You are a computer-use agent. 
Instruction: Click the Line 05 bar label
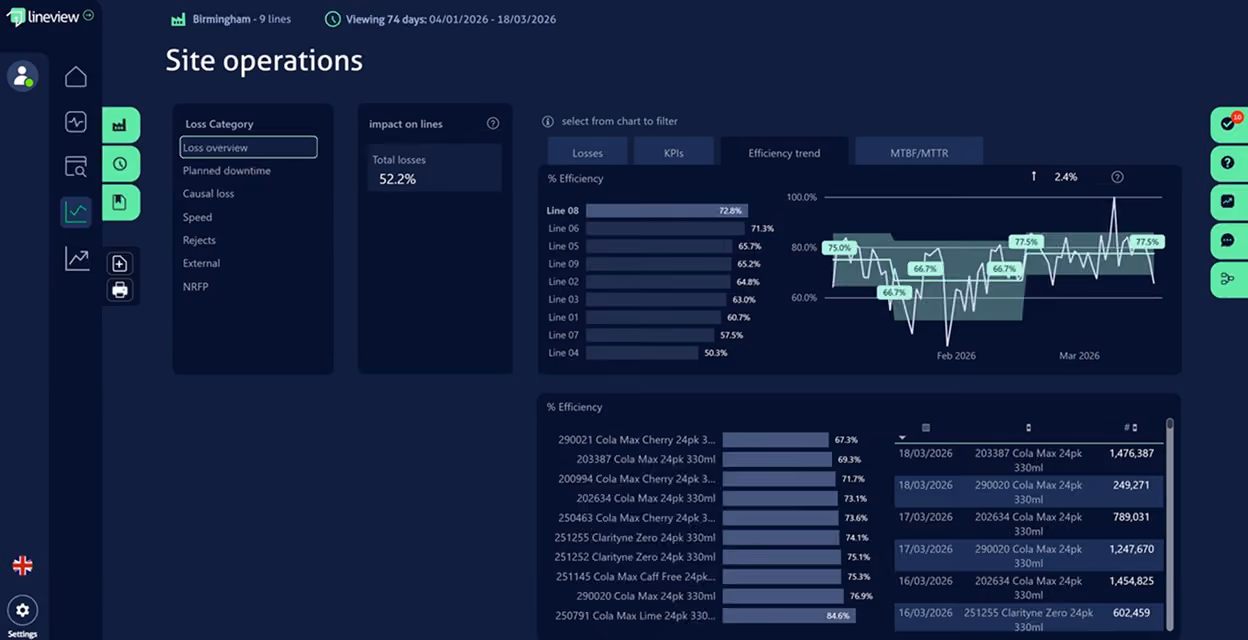(x=563, y=246)
